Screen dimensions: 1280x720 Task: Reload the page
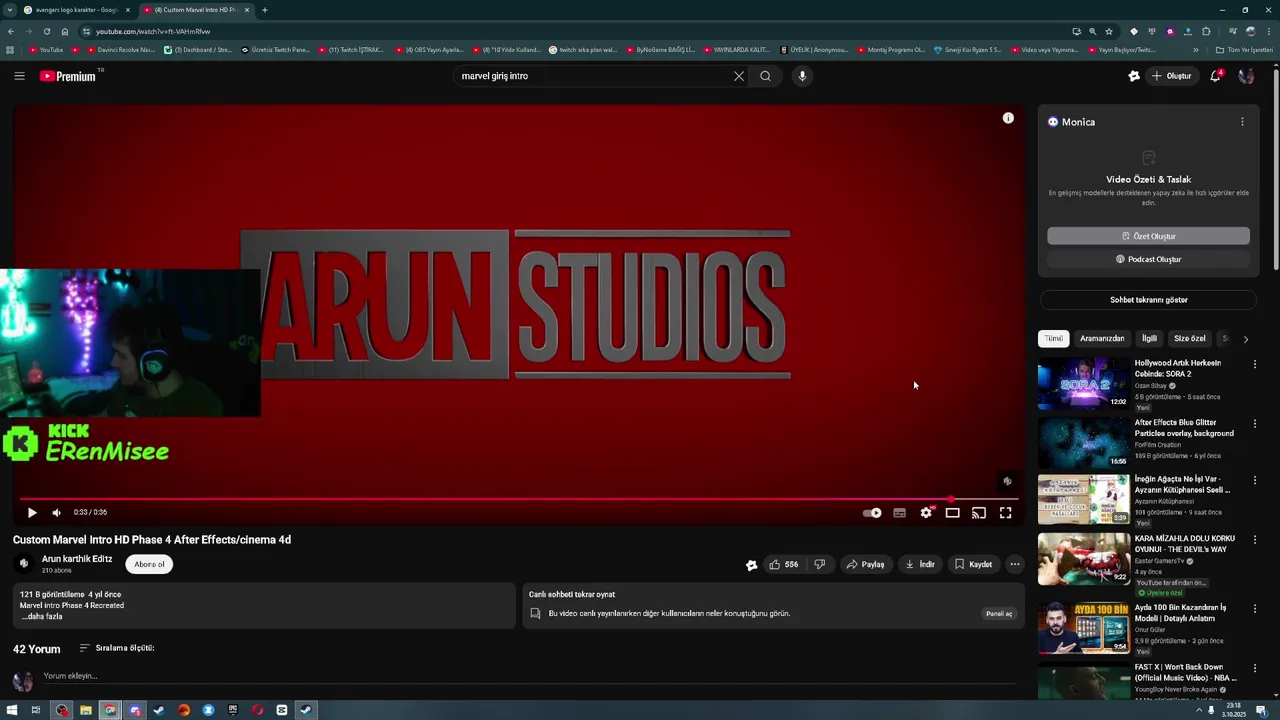click(46, 31)
